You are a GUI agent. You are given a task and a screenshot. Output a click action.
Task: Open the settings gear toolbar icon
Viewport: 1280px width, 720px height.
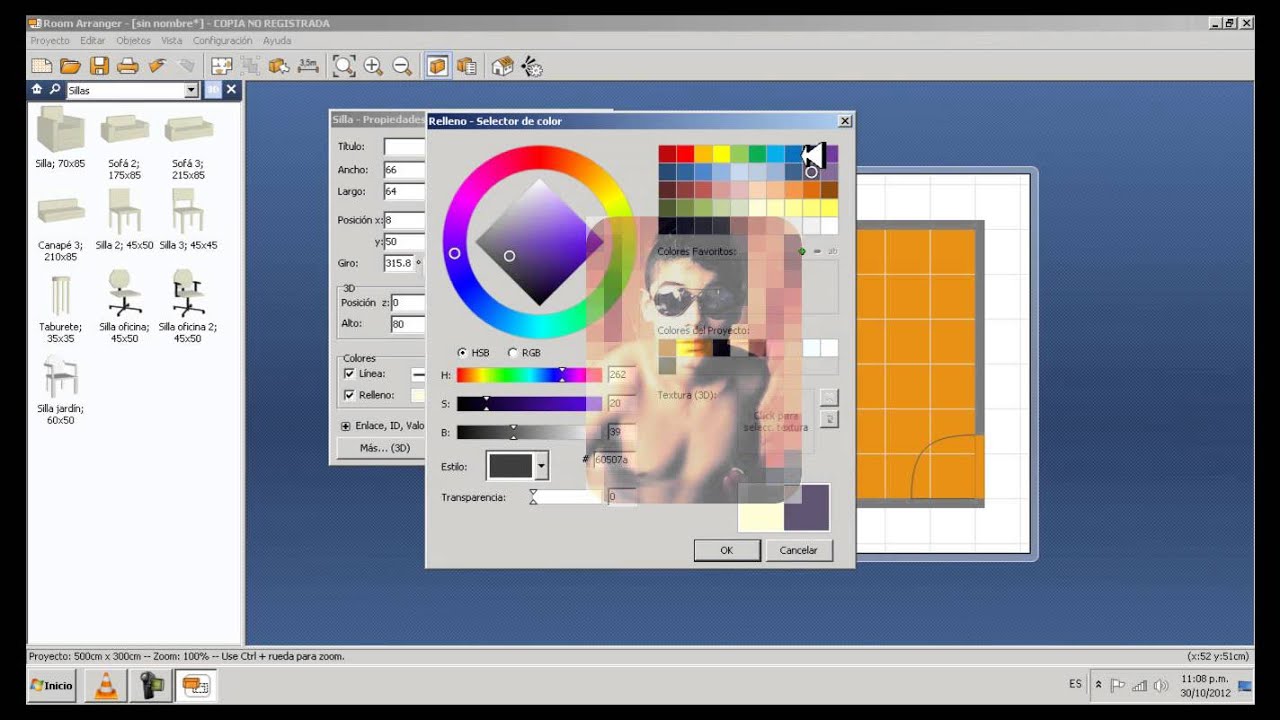(x=531, y=66)
